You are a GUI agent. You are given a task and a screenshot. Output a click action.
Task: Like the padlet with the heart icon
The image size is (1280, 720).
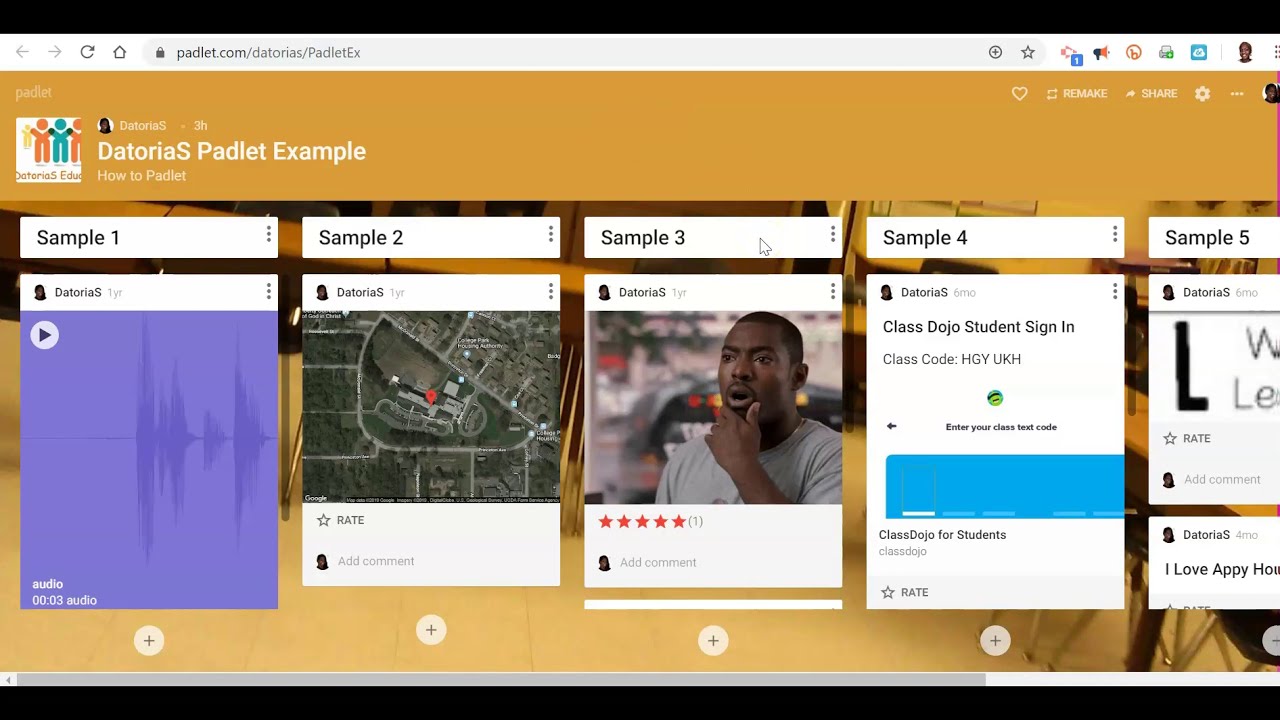pyautogui.click(x=1019, y=94)
